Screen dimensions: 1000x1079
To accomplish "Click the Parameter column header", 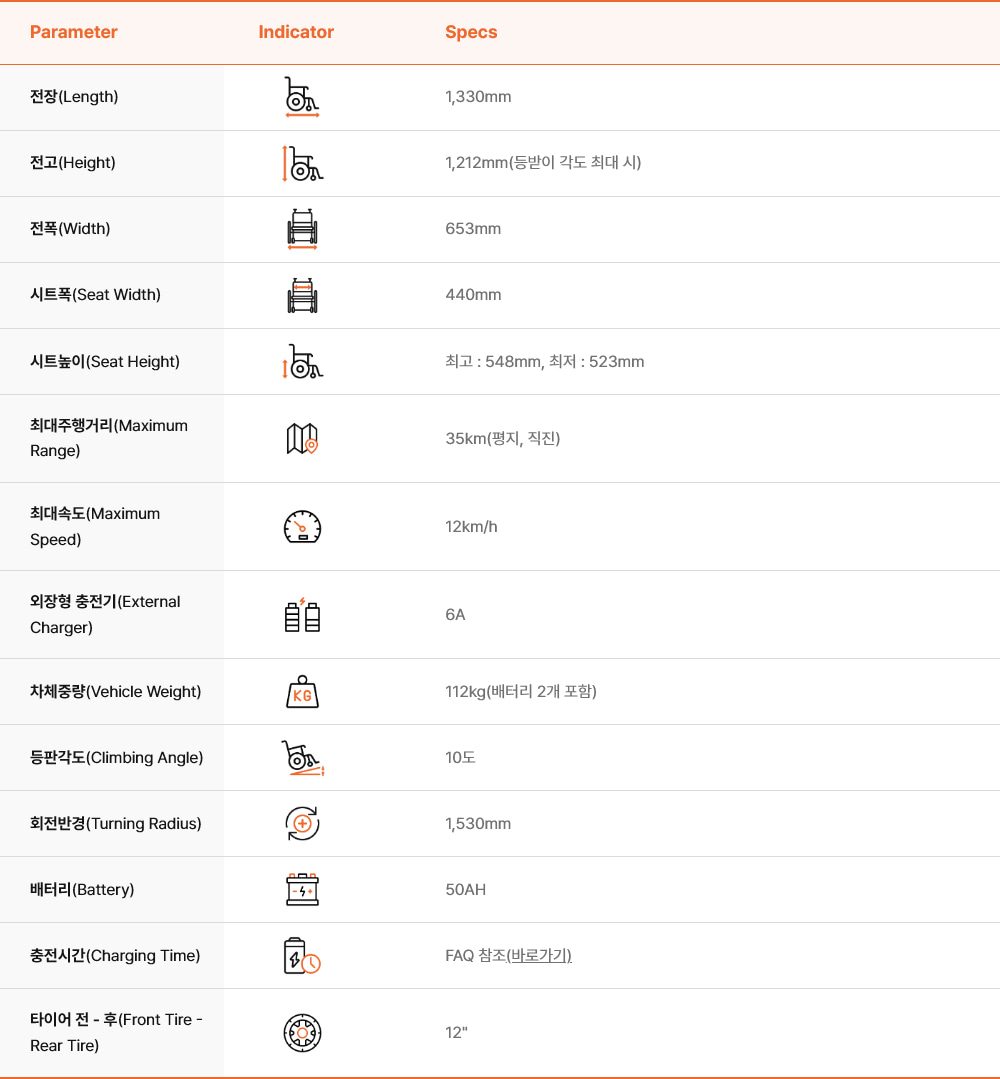I will 74,32.
